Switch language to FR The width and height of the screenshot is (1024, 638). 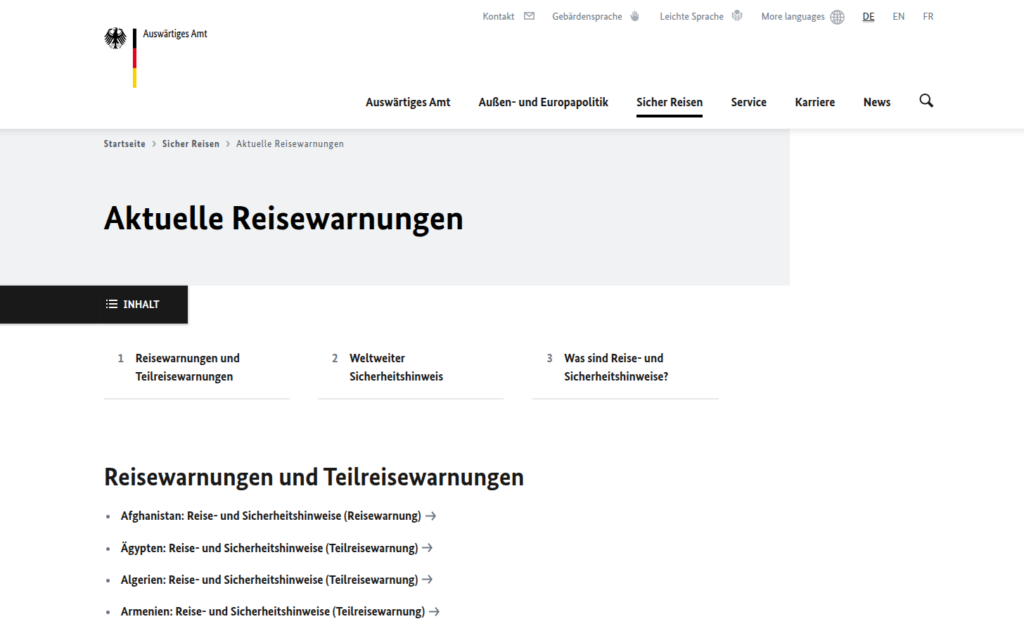tap(928, 16)
